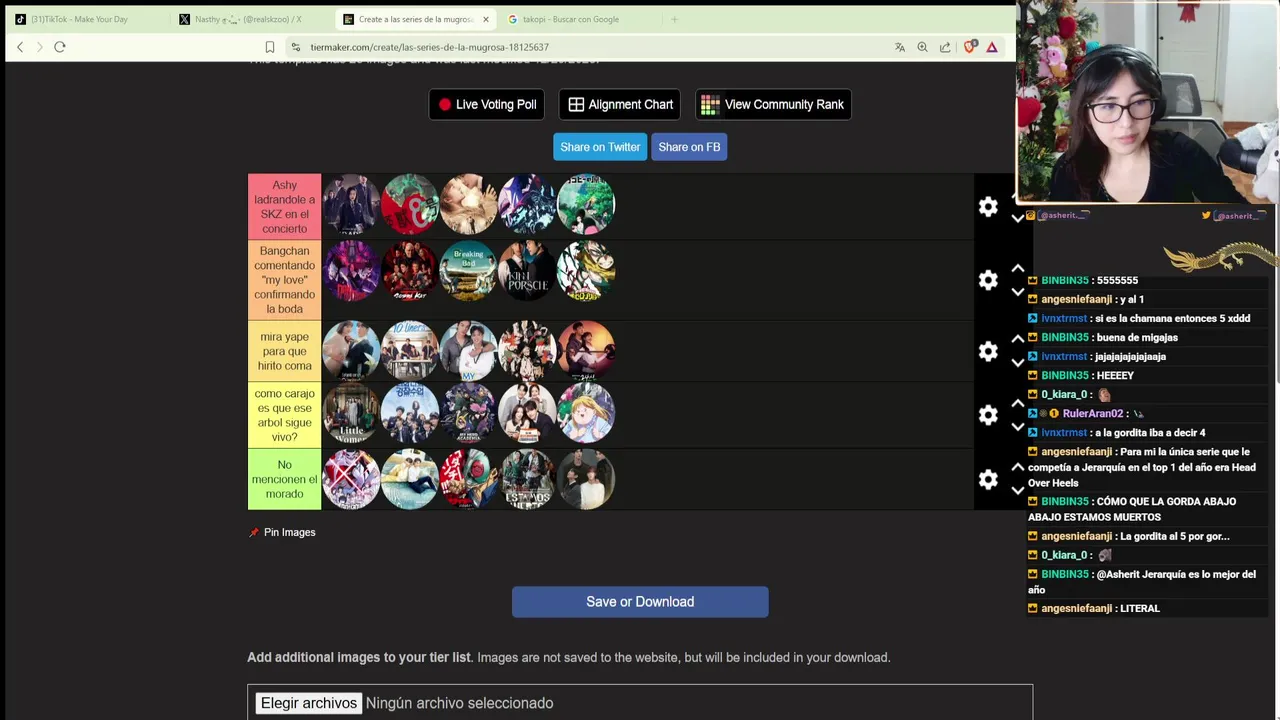Viewport: 1280px width, 720px height.
Task: Move the como carajo tier up
Action: (1018, 403)
